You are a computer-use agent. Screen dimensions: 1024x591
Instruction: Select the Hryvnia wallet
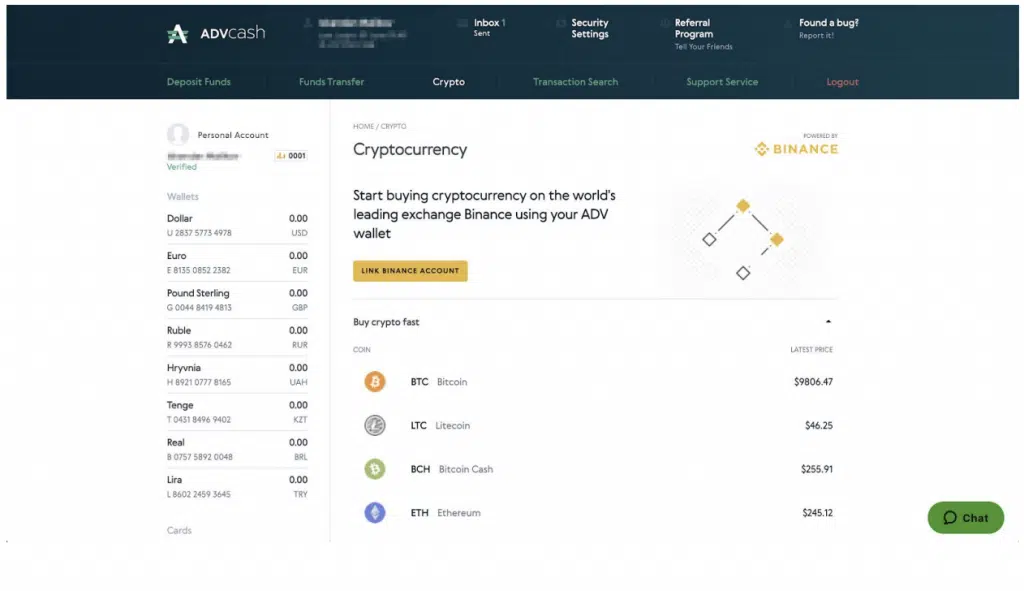tap(237, 374)
